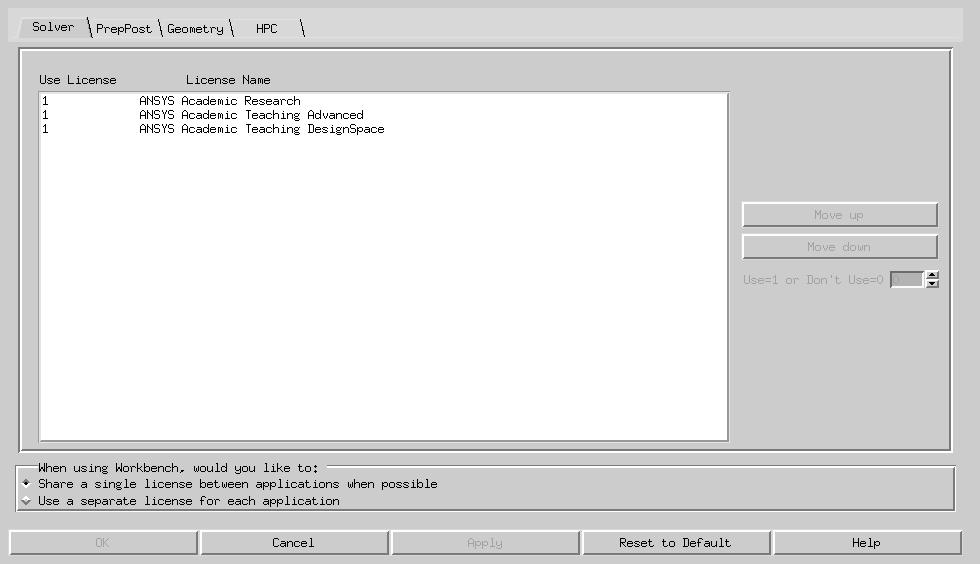Select ANSYS Academic Teaching DesignSpace row

click(383, 129)
